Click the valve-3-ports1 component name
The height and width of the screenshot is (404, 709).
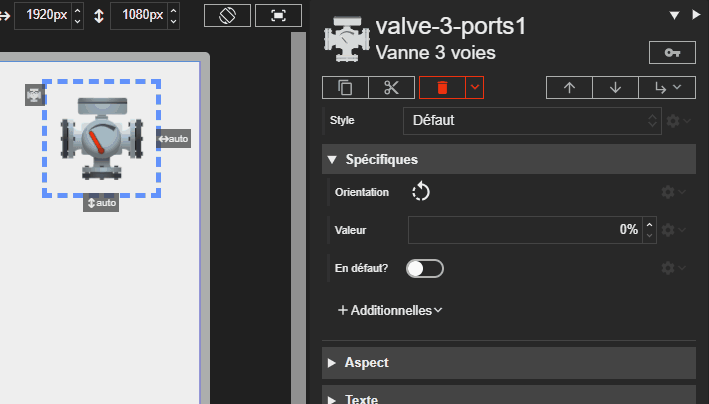(x=451, y=26)
